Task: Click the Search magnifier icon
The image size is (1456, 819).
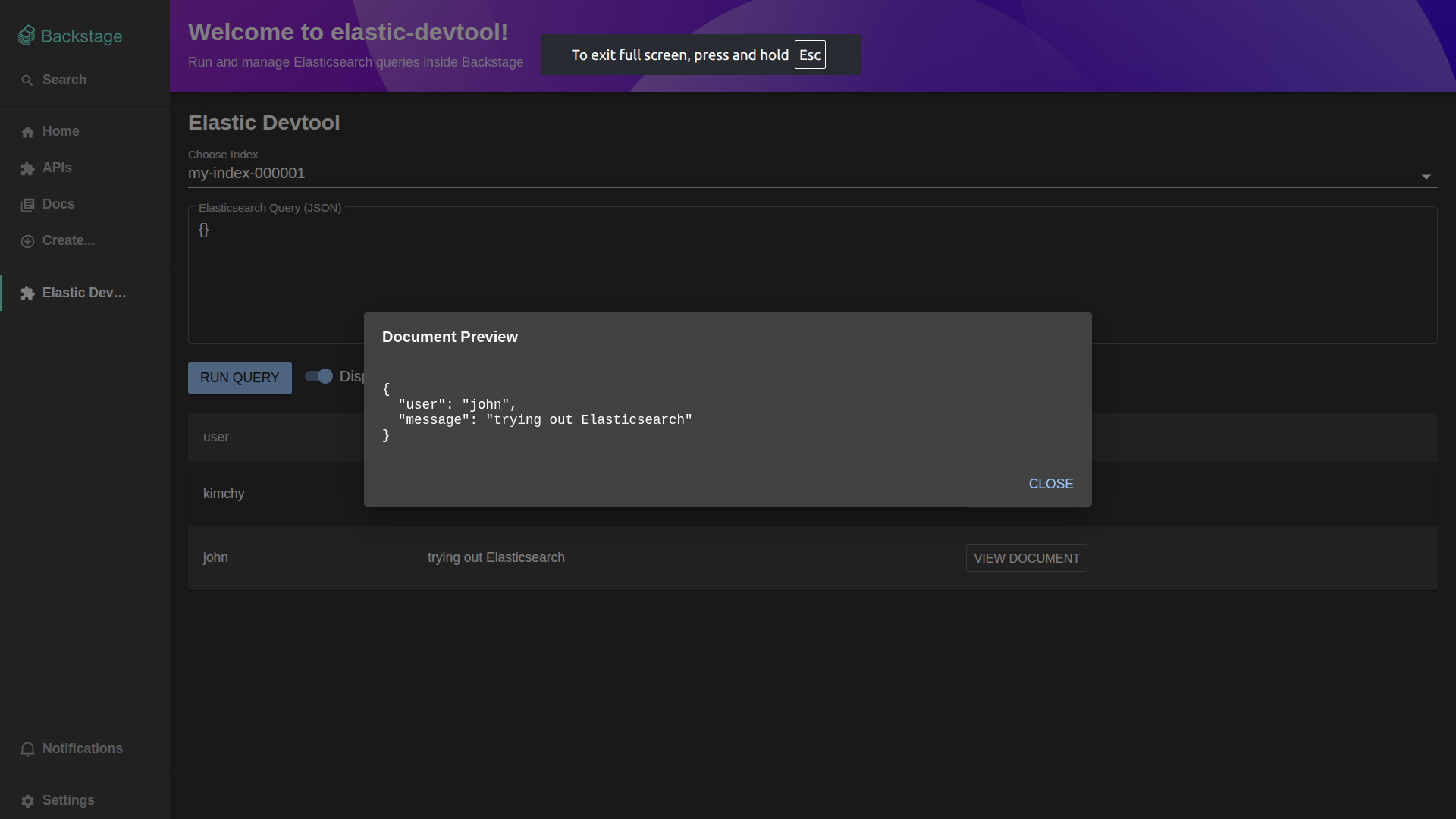Action: tap(27, 80)
